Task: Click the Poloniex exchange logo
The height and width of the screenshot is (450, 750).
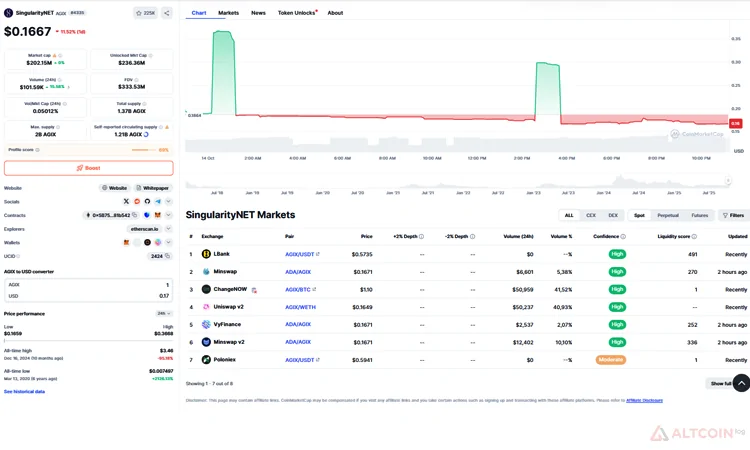Action: click(206, 360)
